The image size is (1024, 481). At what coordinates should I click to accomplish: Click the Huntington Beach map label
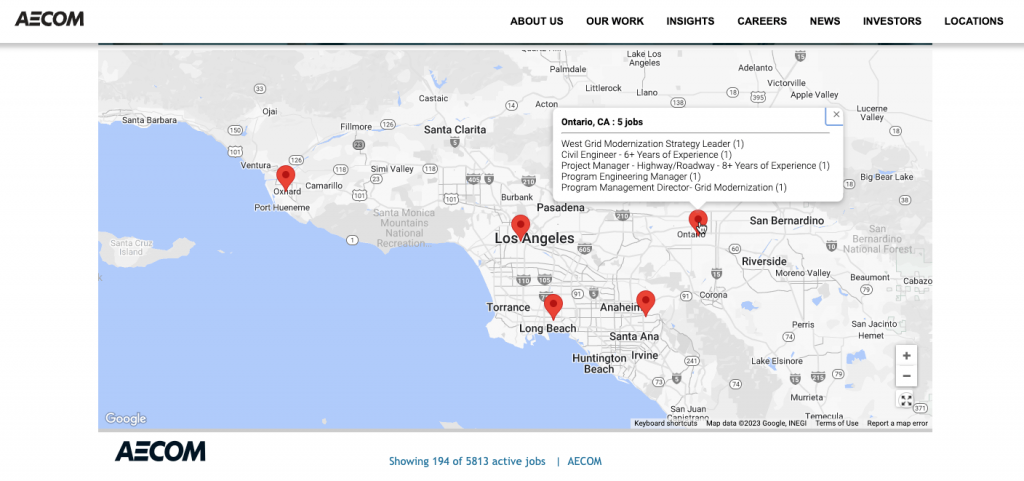(x=600, y=364)
